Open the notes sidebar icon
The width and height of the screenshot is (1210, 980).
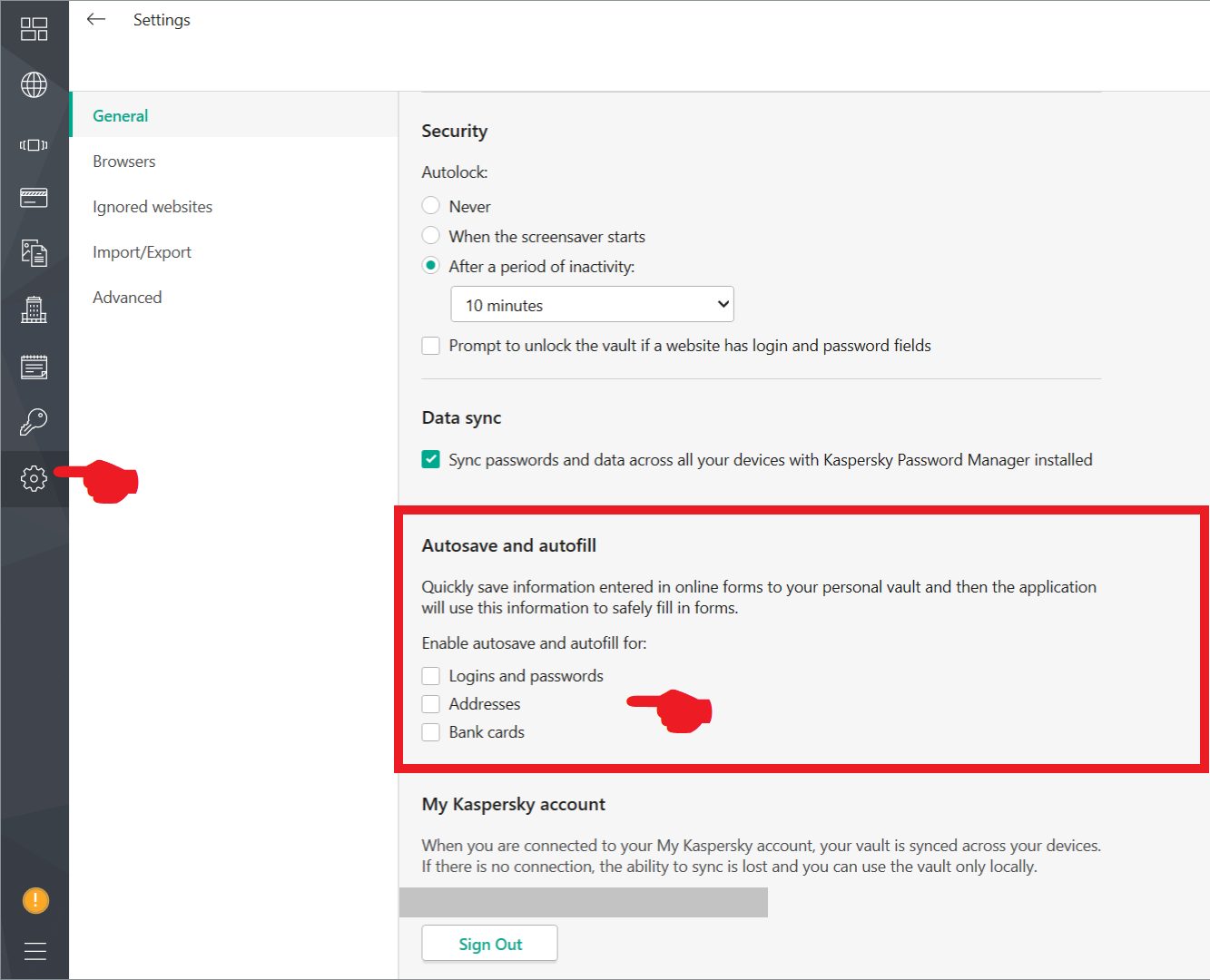(34, 367)
